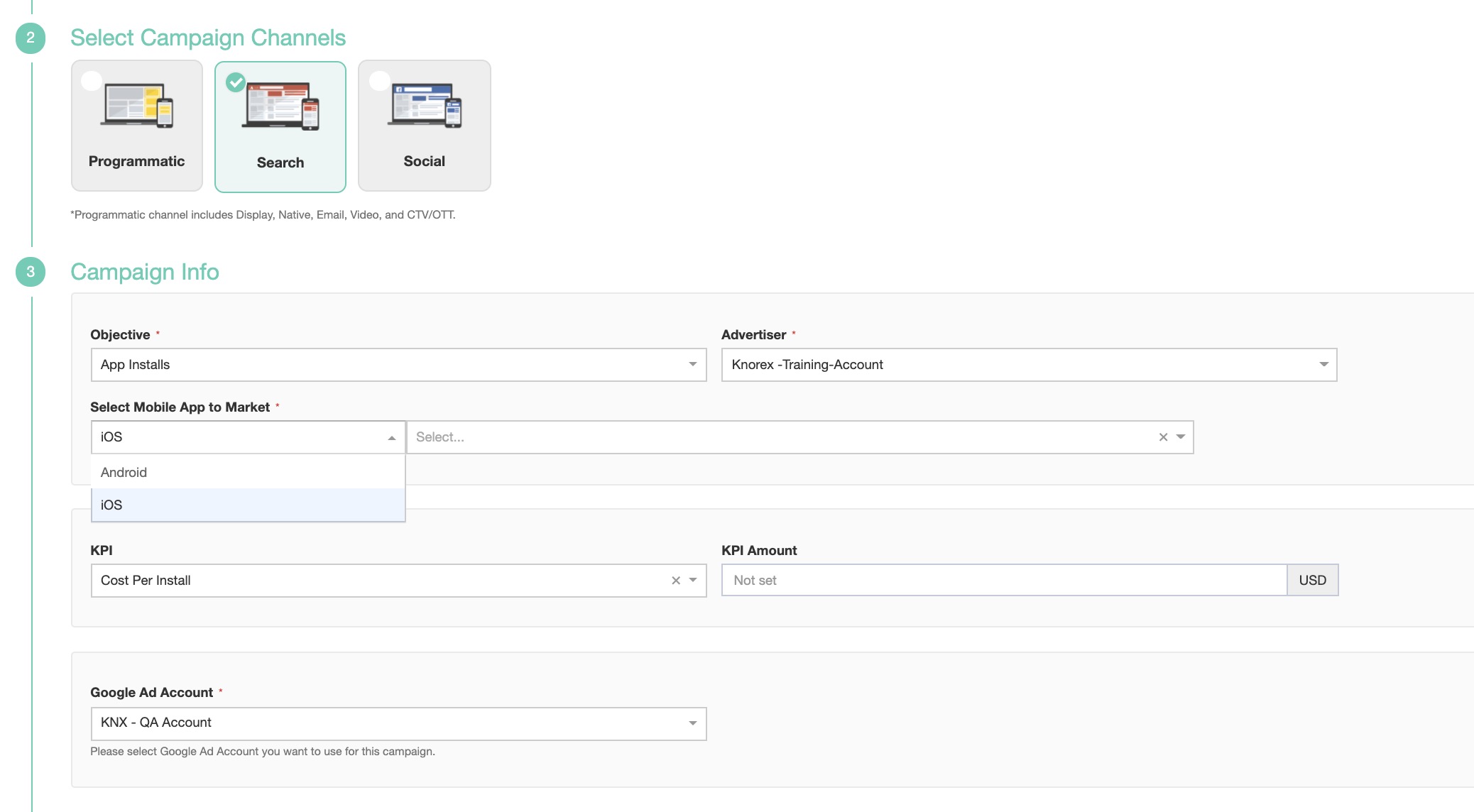This screenshot has height=812, width=1474.
Task: Open the mobile app Select... combo box
Action: point(781,437)
